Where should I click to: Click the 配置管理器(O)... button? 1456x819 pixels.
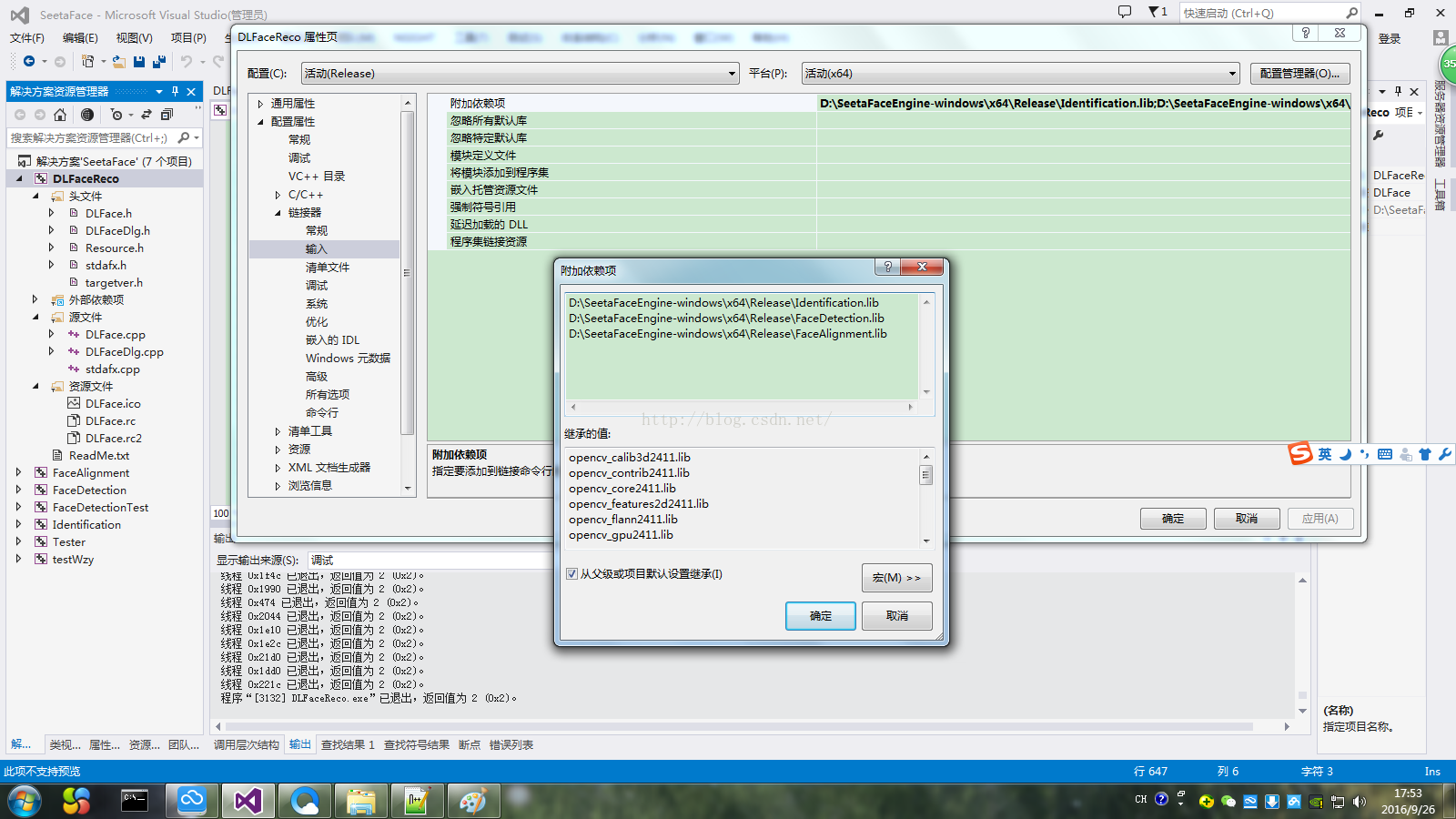point(1299,74)
